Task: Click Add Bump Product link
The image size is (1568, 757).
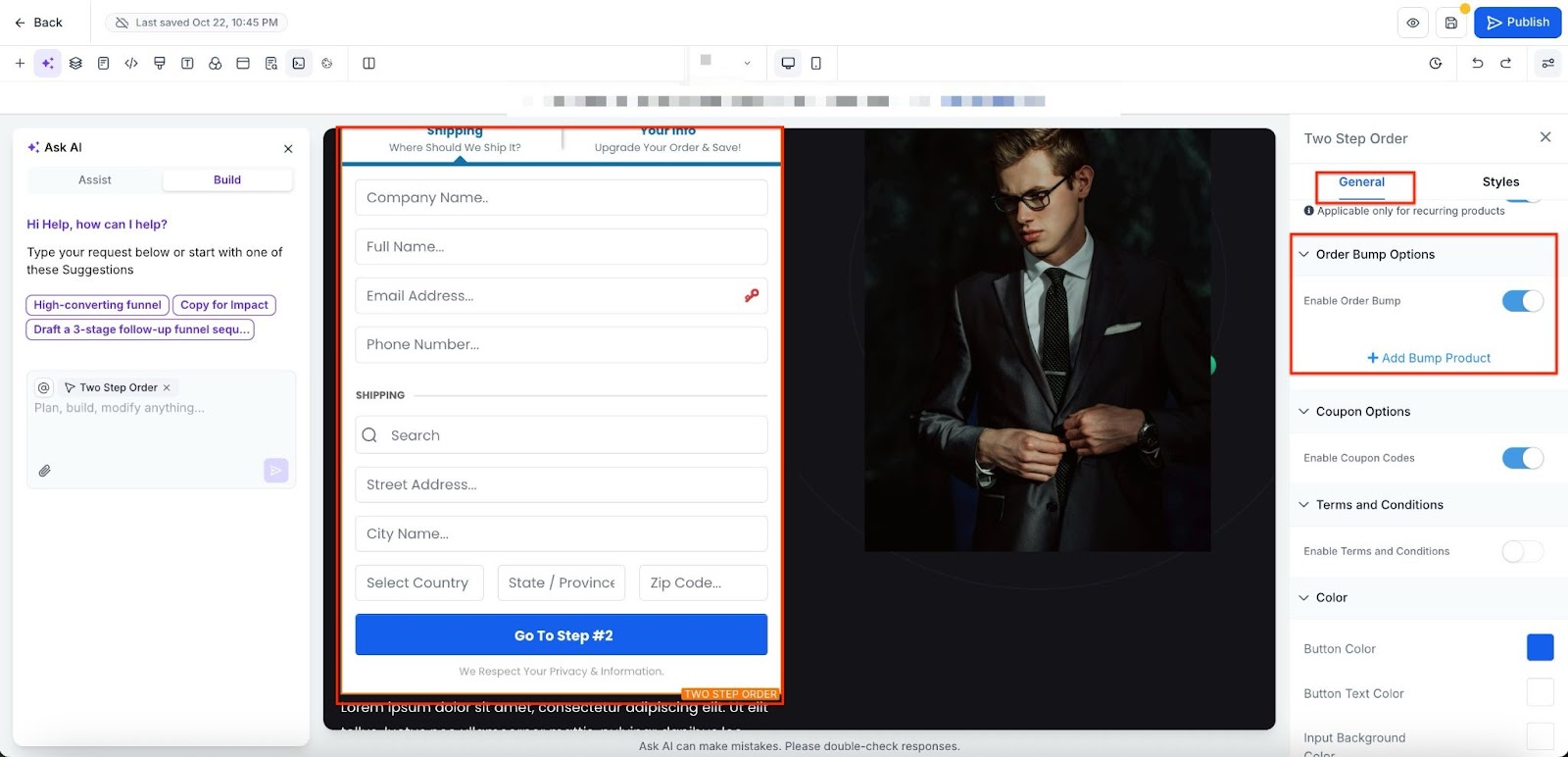Action: coord(1429,358)
